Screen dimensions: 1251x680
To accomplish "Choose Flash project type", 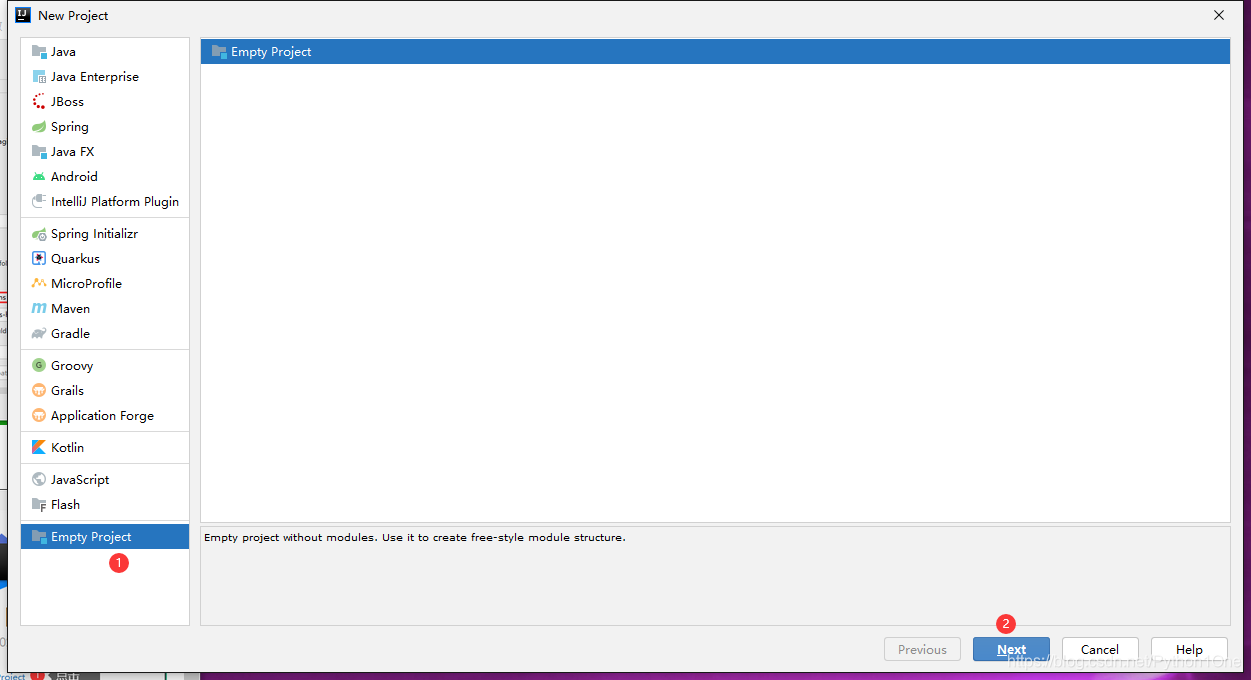I will point(105,505).
